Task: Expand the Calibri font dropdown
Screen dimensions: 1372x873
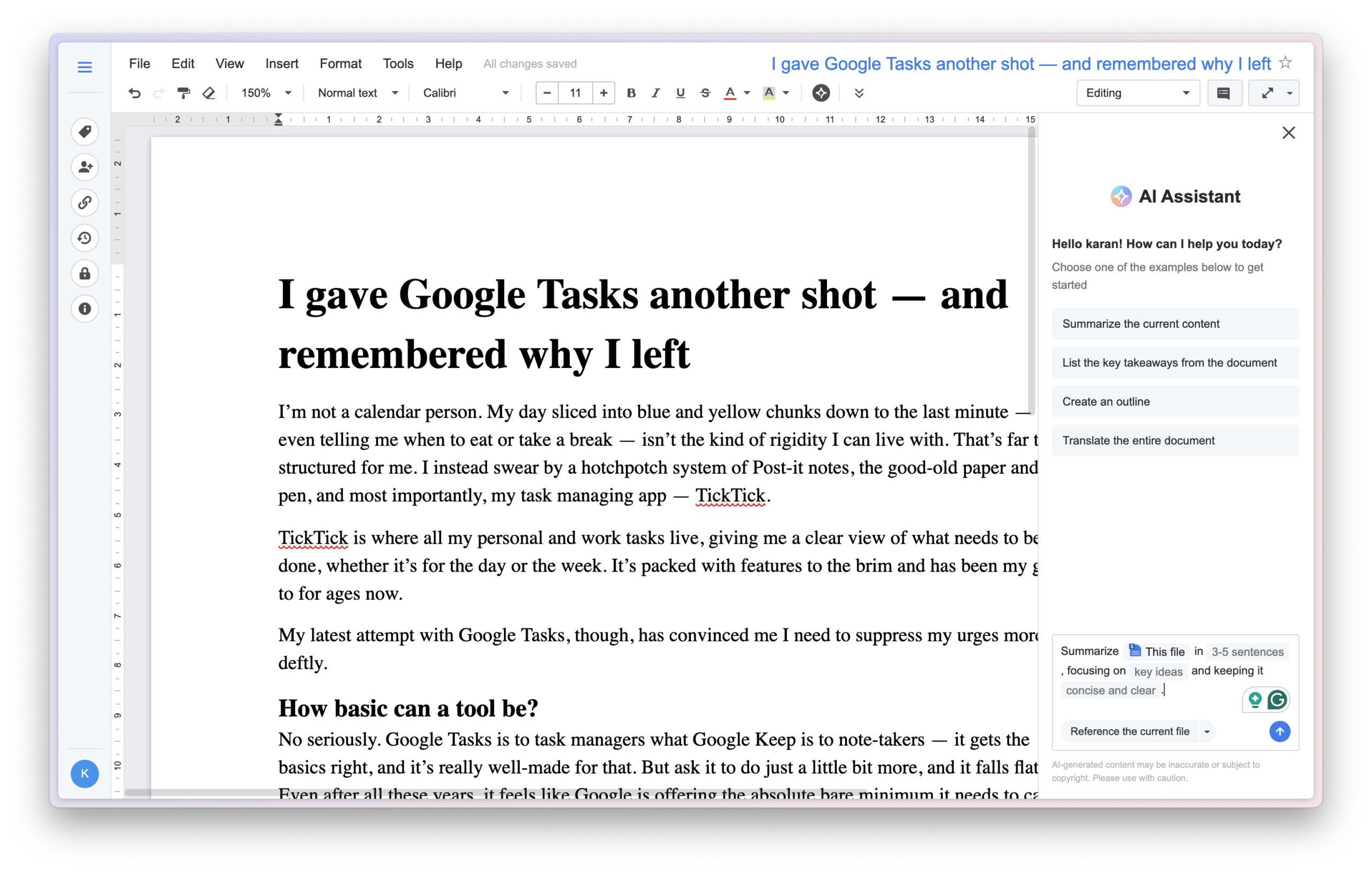Action: click(x=465, y=93)
